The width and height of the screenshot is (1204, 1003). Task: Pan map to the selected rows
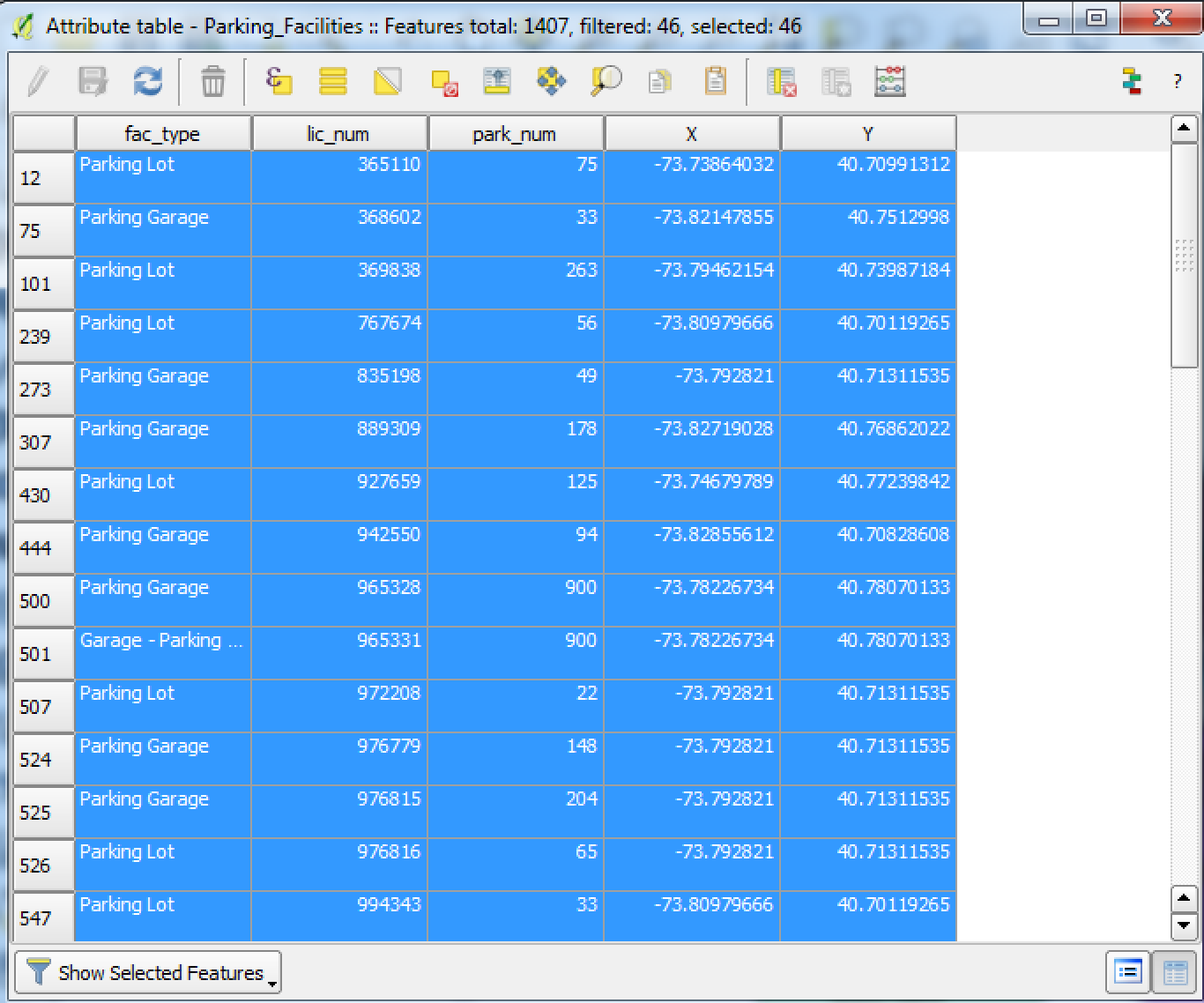pyautogui.click(x=552, y=82)
